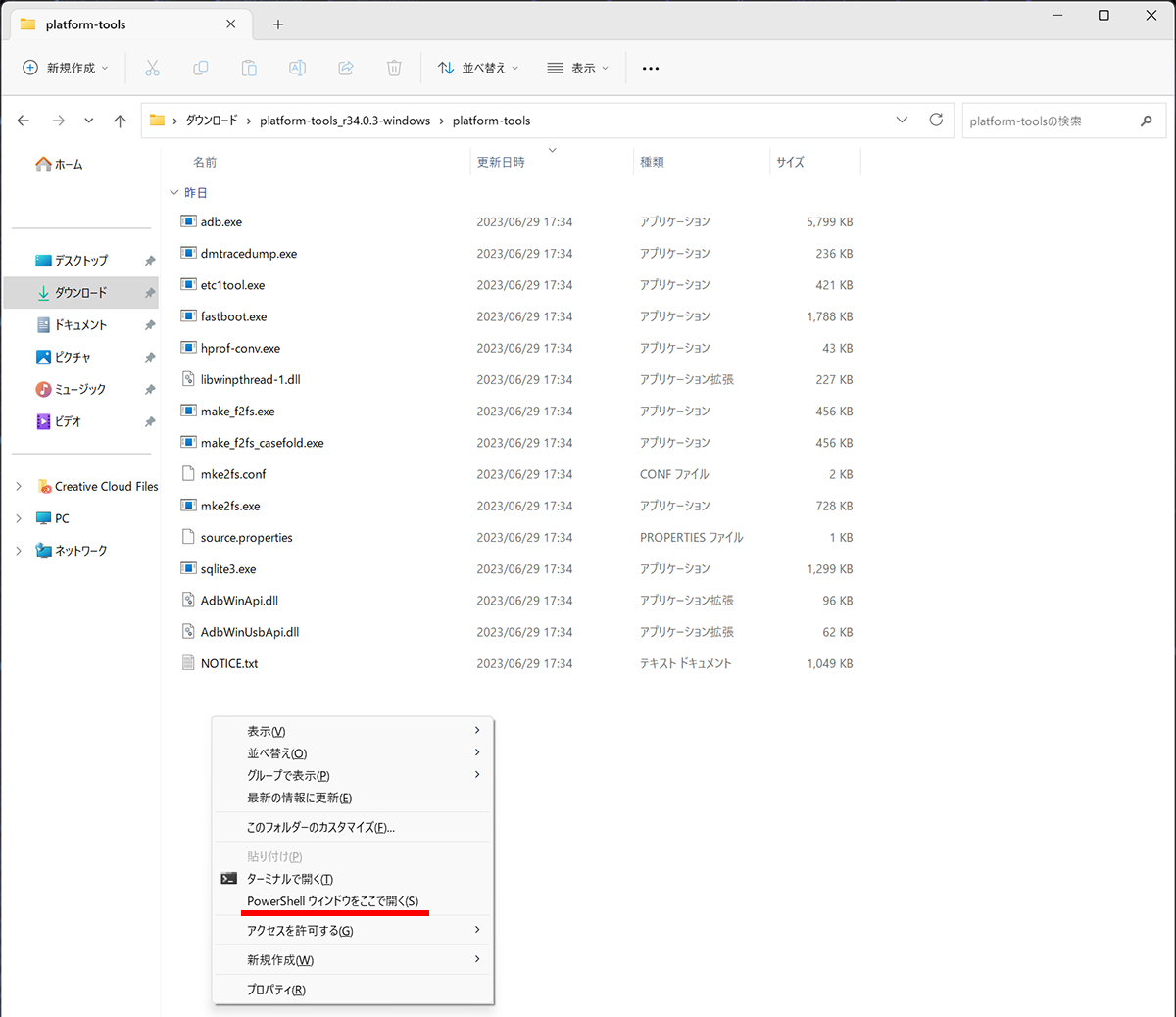Click the cut scissors icon in toolbar
The width and height of the screenshot is (1176, 1017).
click(x=152, y=68)
